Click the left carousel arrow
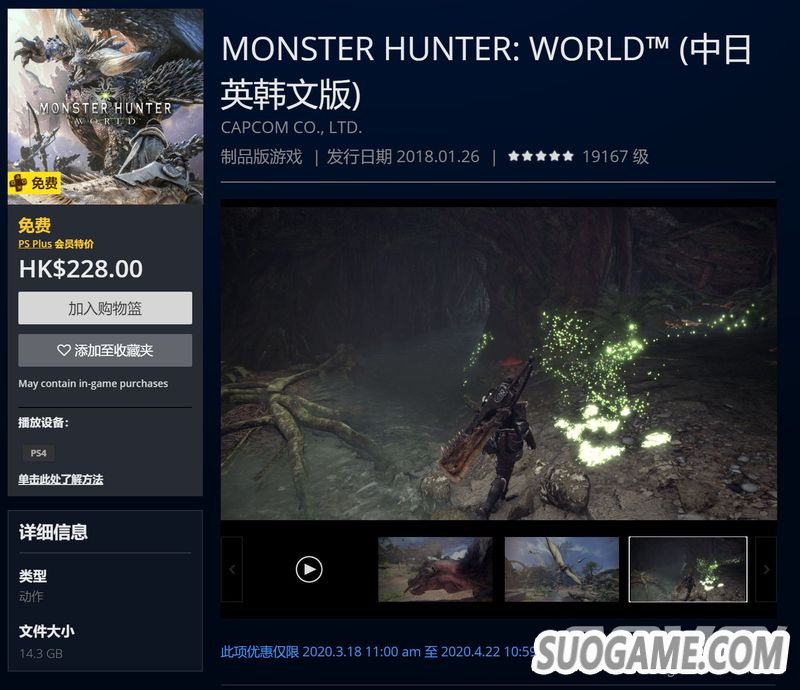 [232, 569]
